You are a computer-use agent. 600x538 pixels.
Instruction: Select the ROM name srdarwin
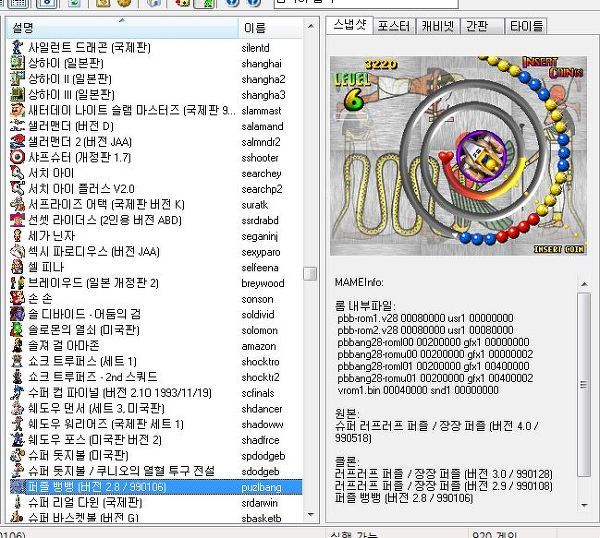(x=259, y=503)
